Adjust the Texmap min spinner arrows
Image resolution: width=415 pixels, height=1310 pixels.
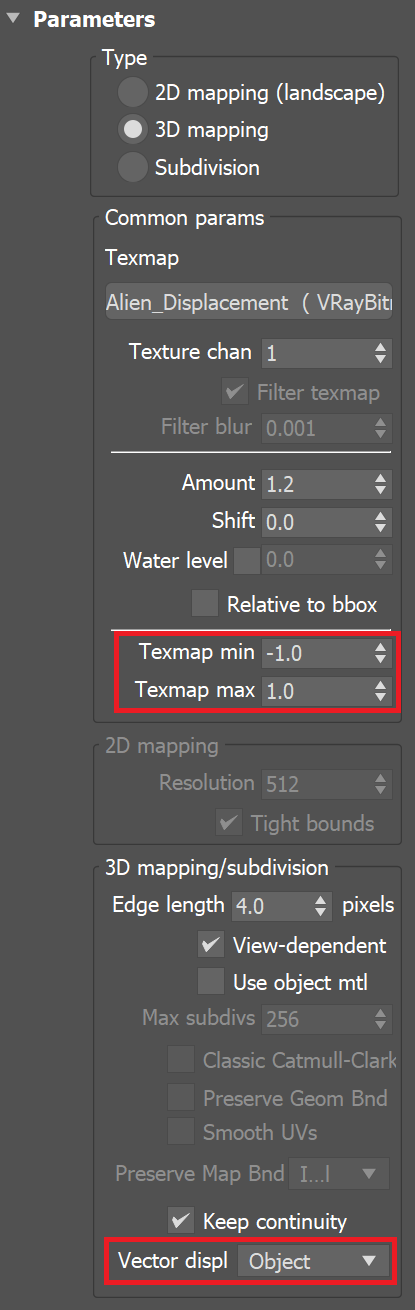click(380, 653)
